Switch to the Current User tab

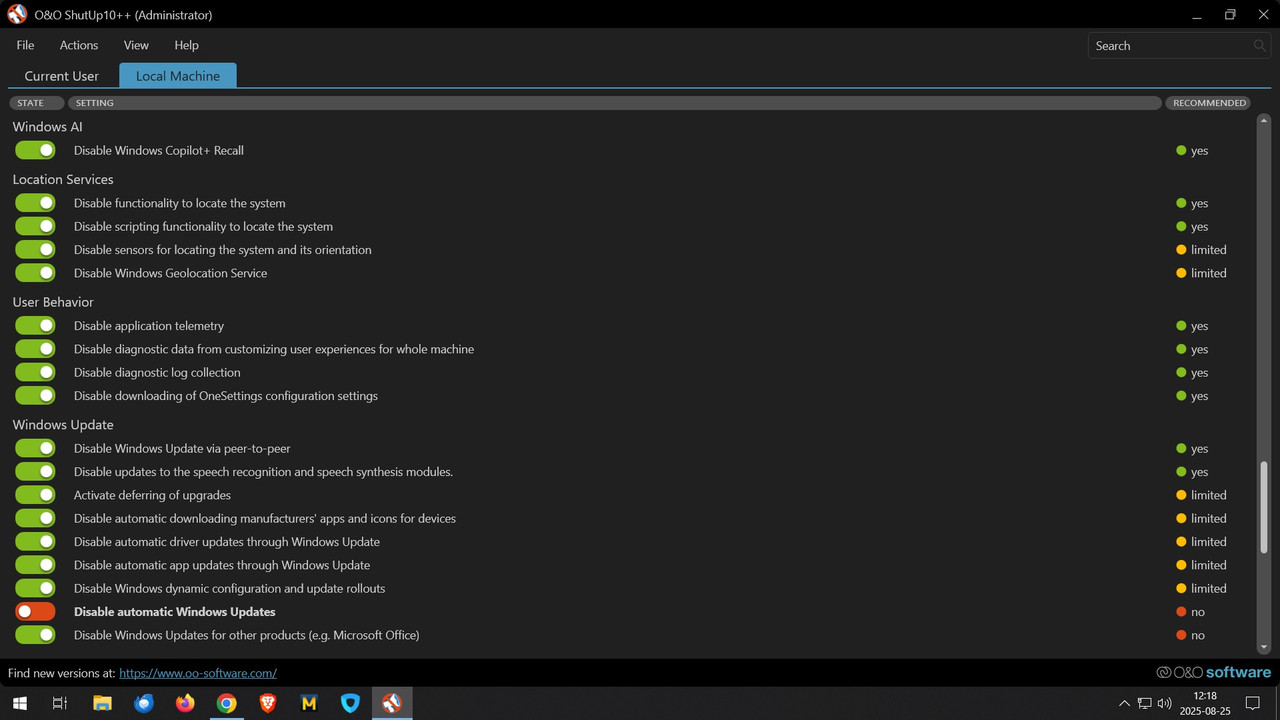click(61, 76)
